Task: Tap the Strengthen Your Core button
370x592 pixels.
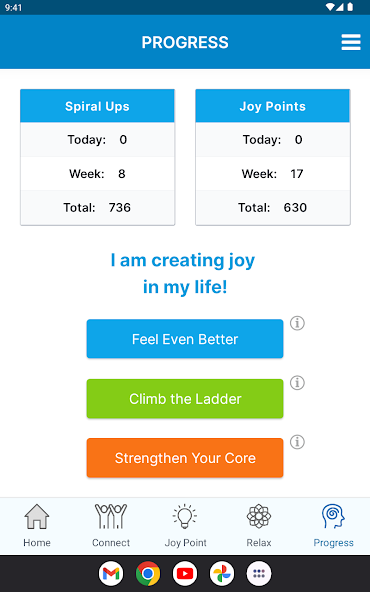Action: [185, 458]
